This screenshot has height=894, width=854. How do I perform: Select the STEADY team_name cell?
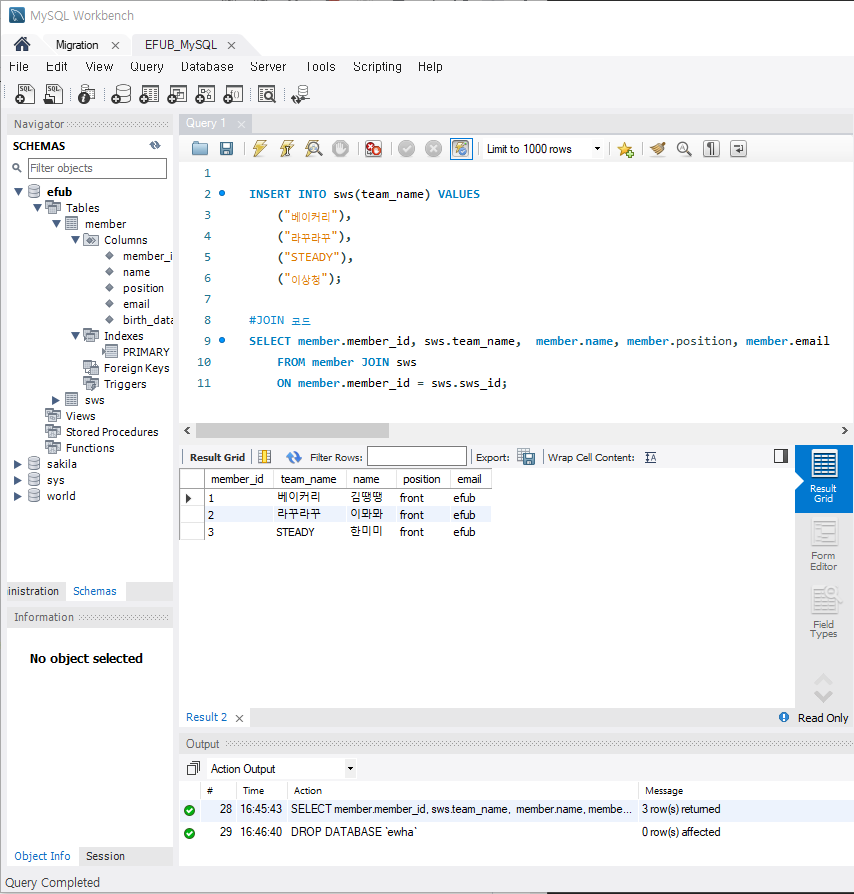[308, 532]
